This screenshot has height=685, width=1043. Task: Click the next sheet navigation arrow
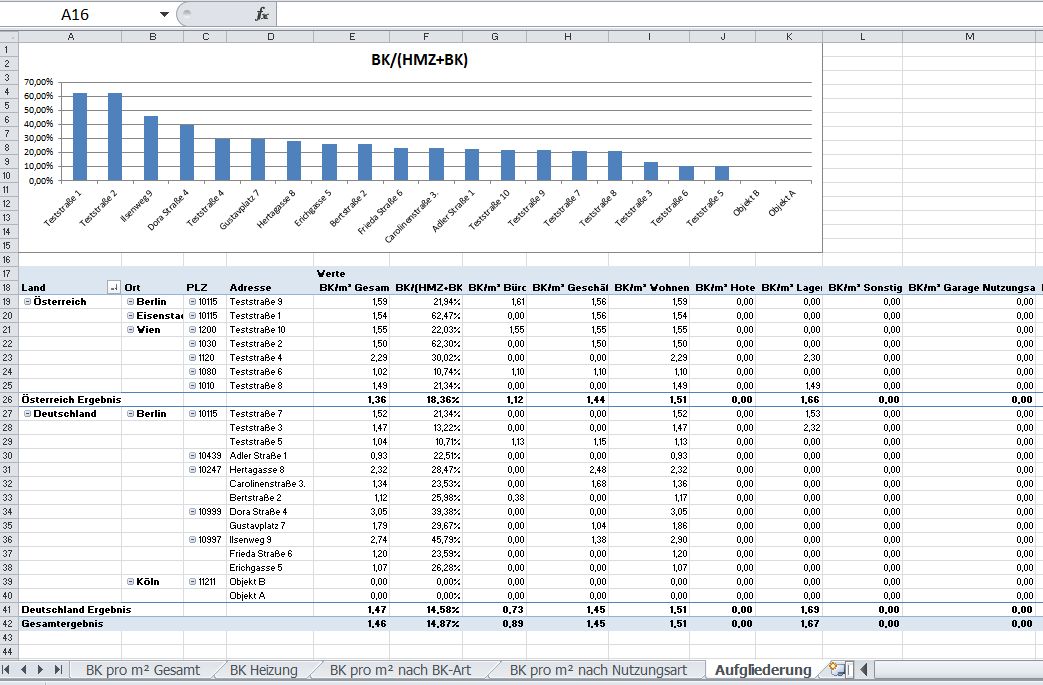click(x=42, y=669)
